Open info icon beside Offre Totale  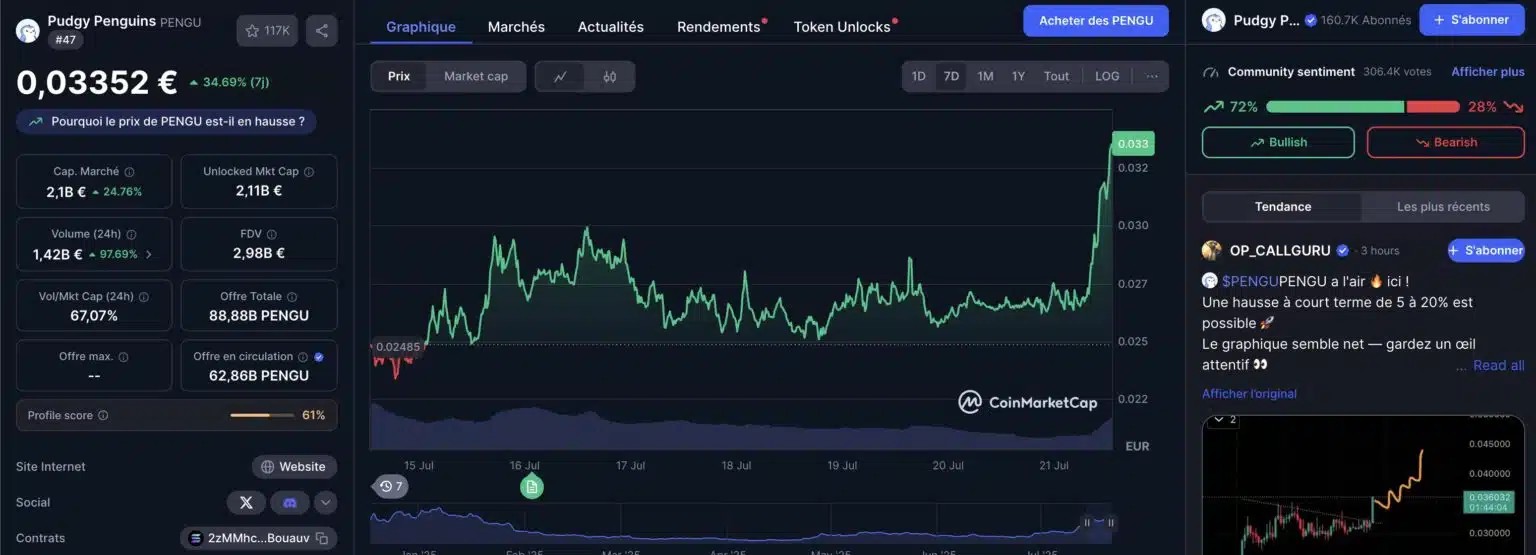point(292,297)
